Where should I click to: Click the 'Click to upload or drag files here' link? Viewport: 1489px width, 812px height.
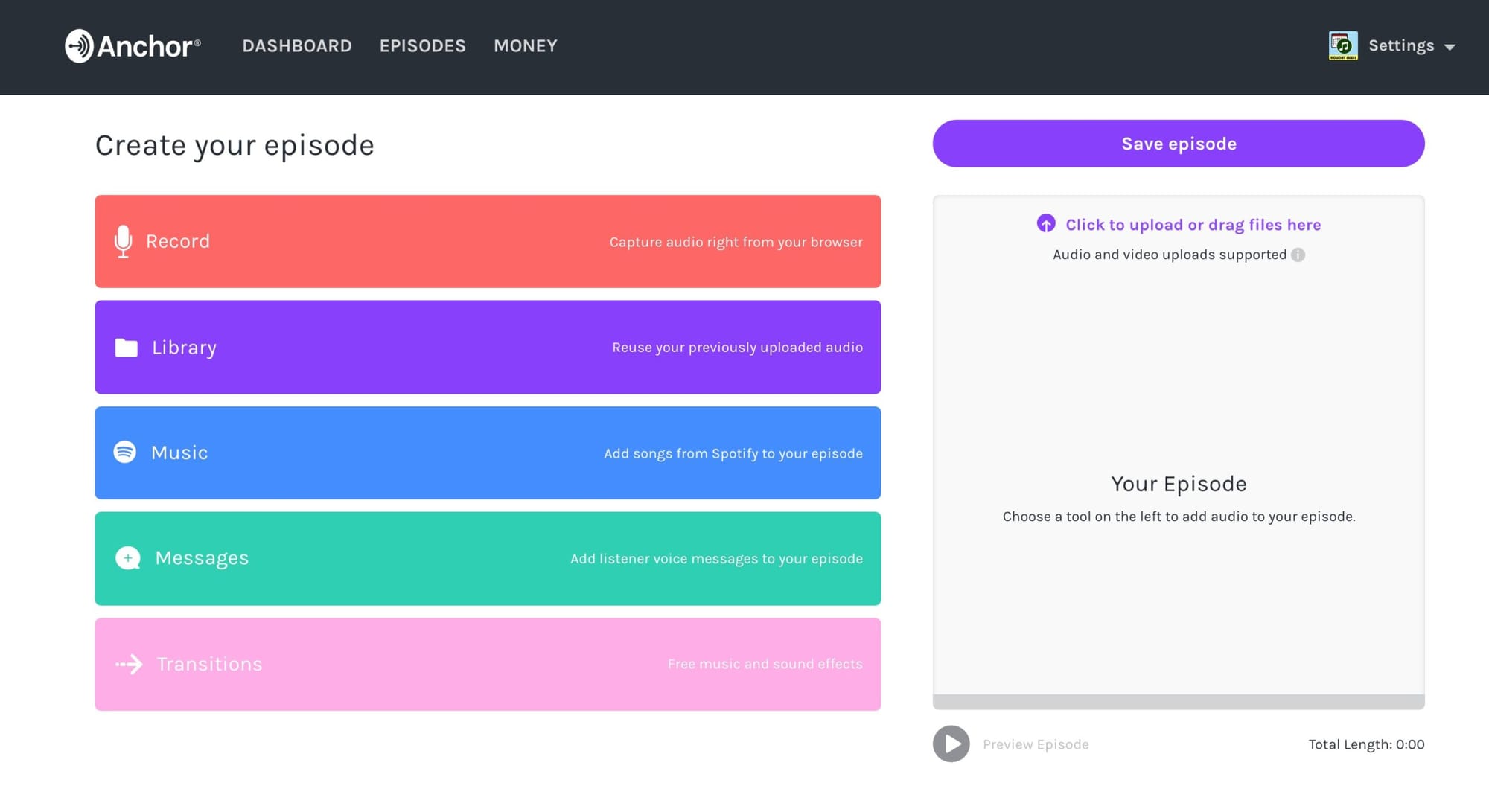point(1192,224)
